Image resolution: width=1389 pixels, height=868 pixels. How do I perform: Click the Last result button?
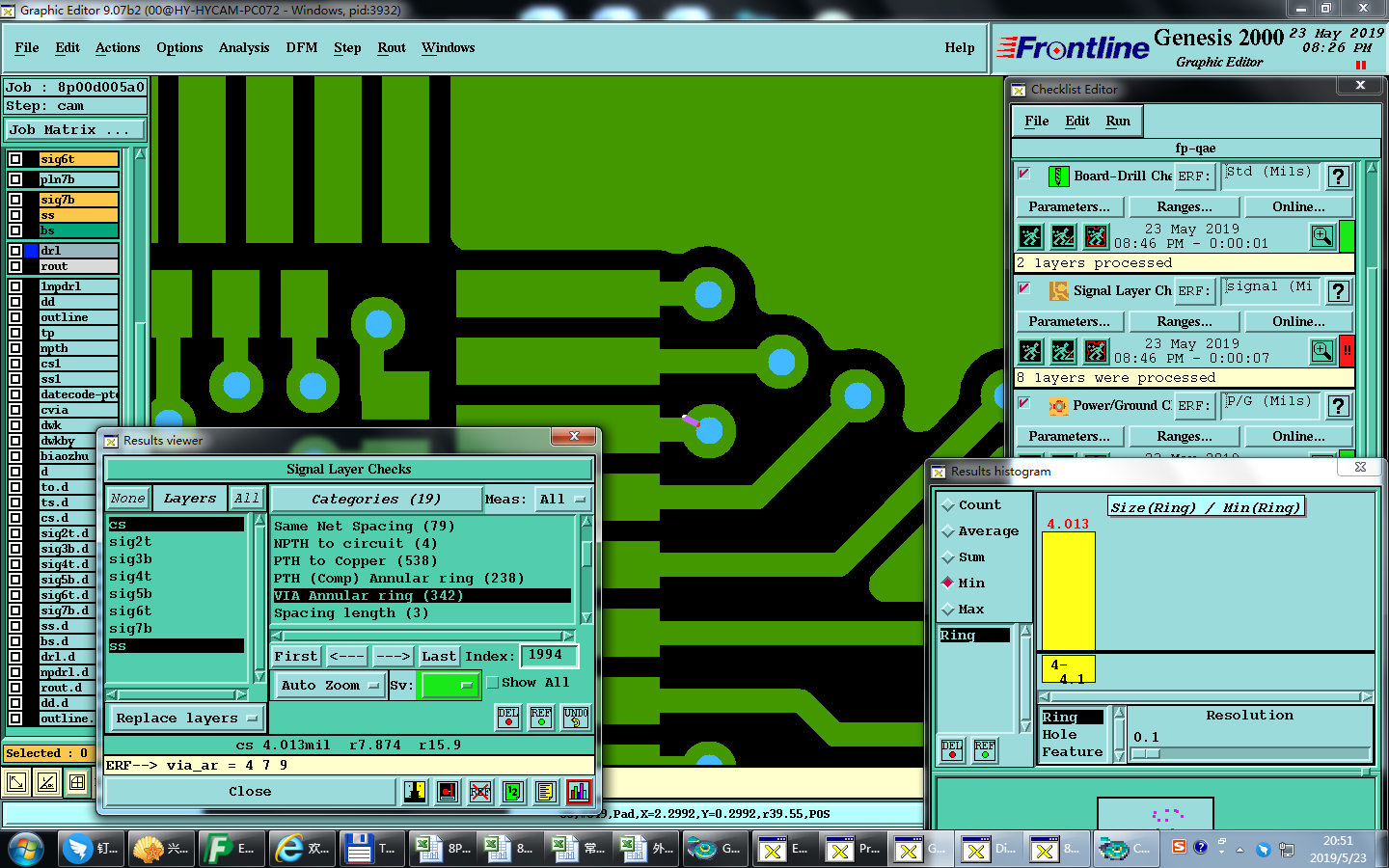[439, 657]
